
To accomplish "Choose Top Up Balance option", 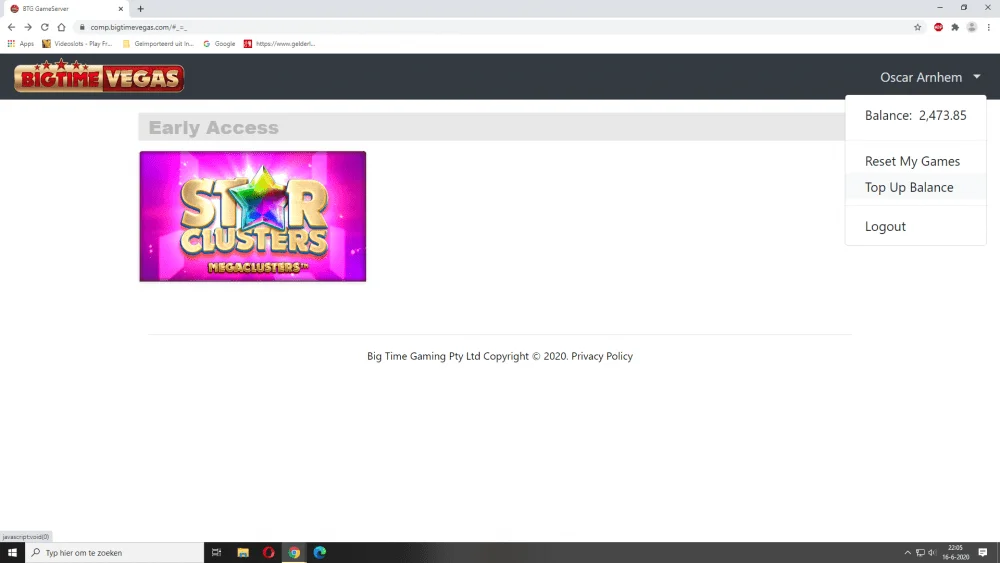I will 909,187.
